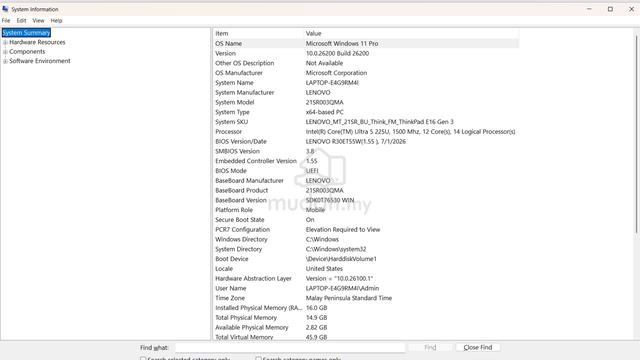The width and height of the screenshot is (640, 360).
Task: Select the Platform Role row label
Action: point(234,210)
